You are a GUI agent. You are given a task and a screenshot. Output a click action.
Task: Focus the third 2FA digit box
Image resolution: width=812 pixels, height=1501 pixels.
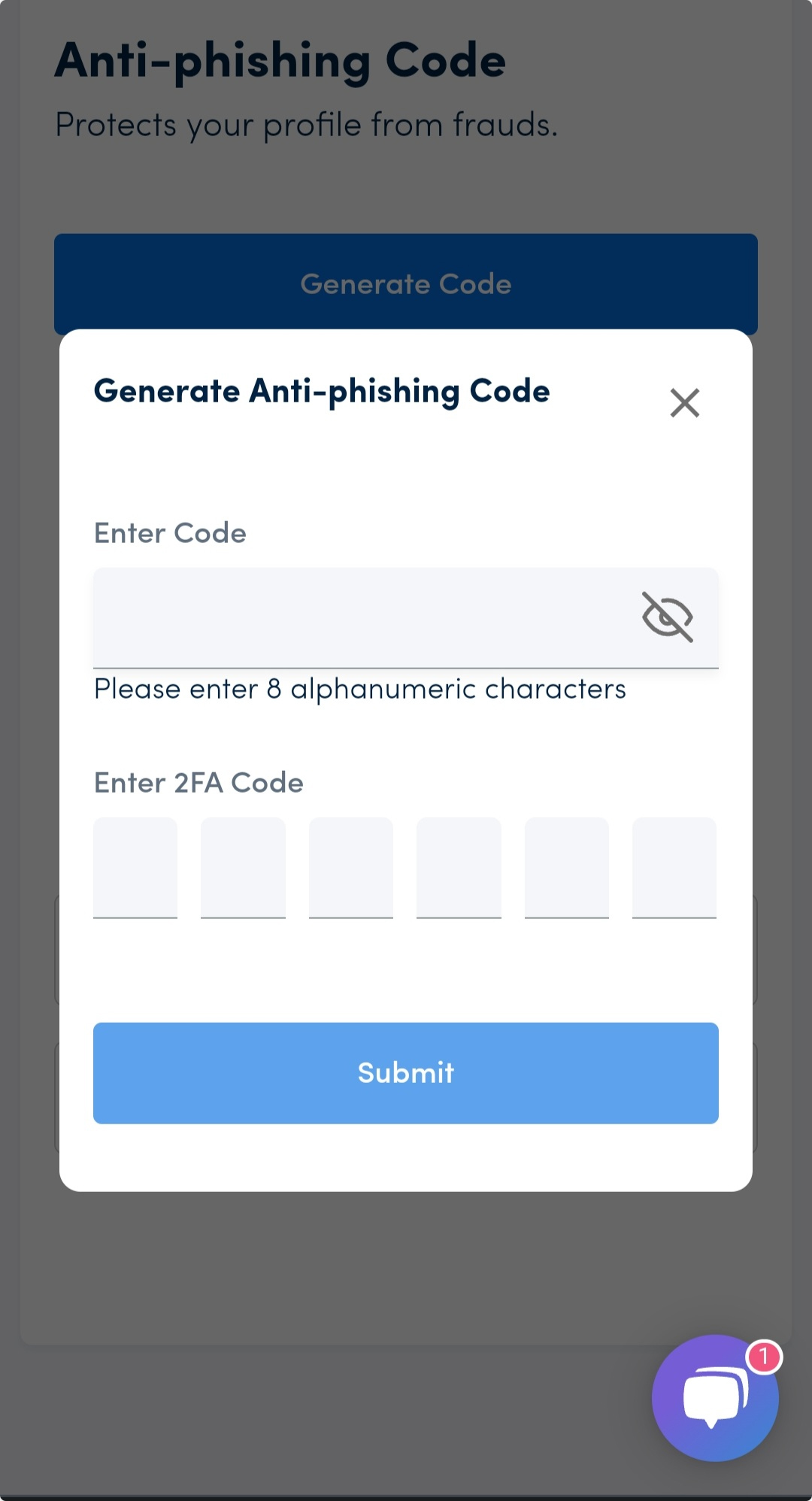click(x=351, y=867)
